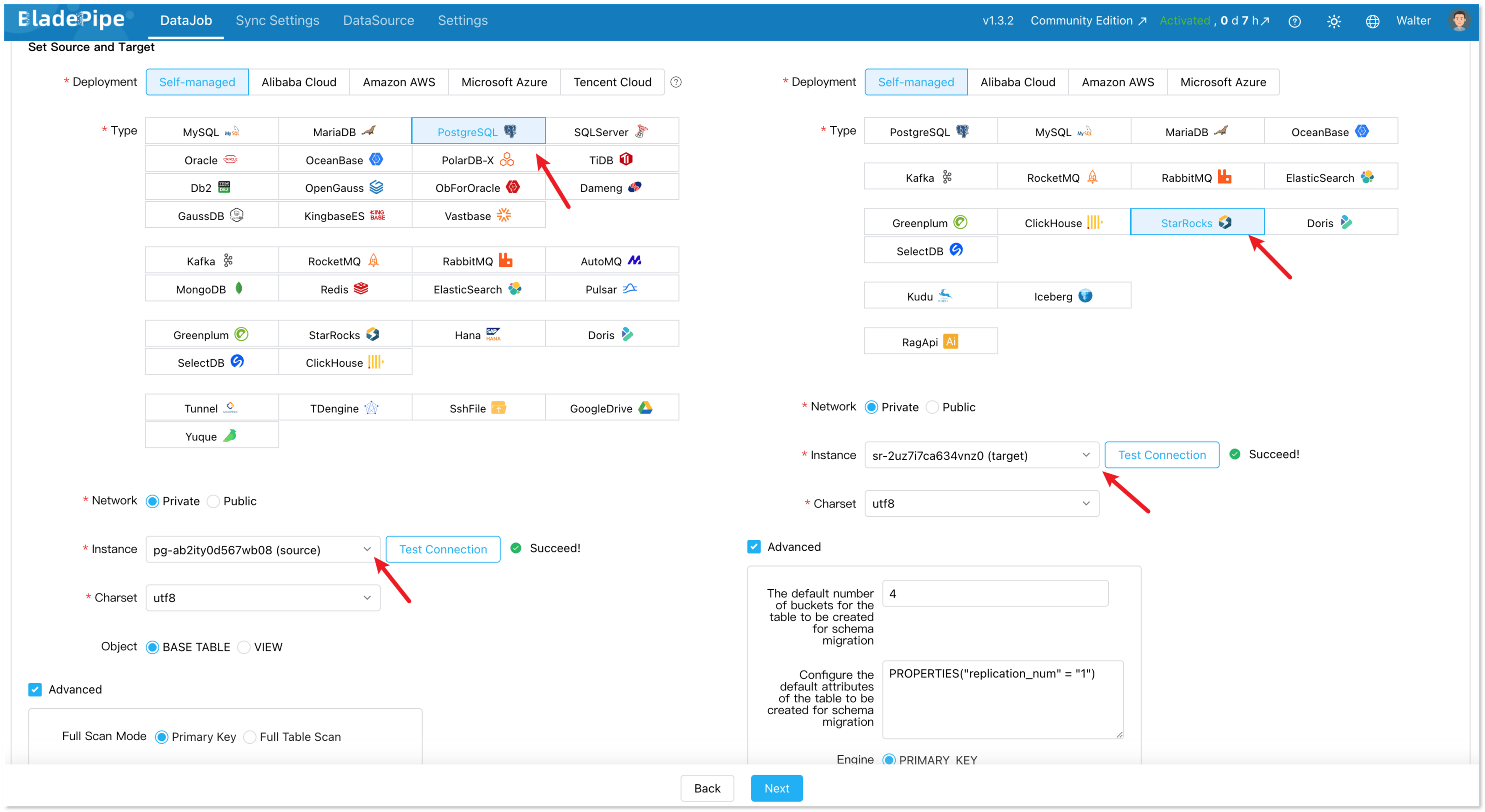
Task: Switch to the DataSource tab
Action: tap(378, 21)
